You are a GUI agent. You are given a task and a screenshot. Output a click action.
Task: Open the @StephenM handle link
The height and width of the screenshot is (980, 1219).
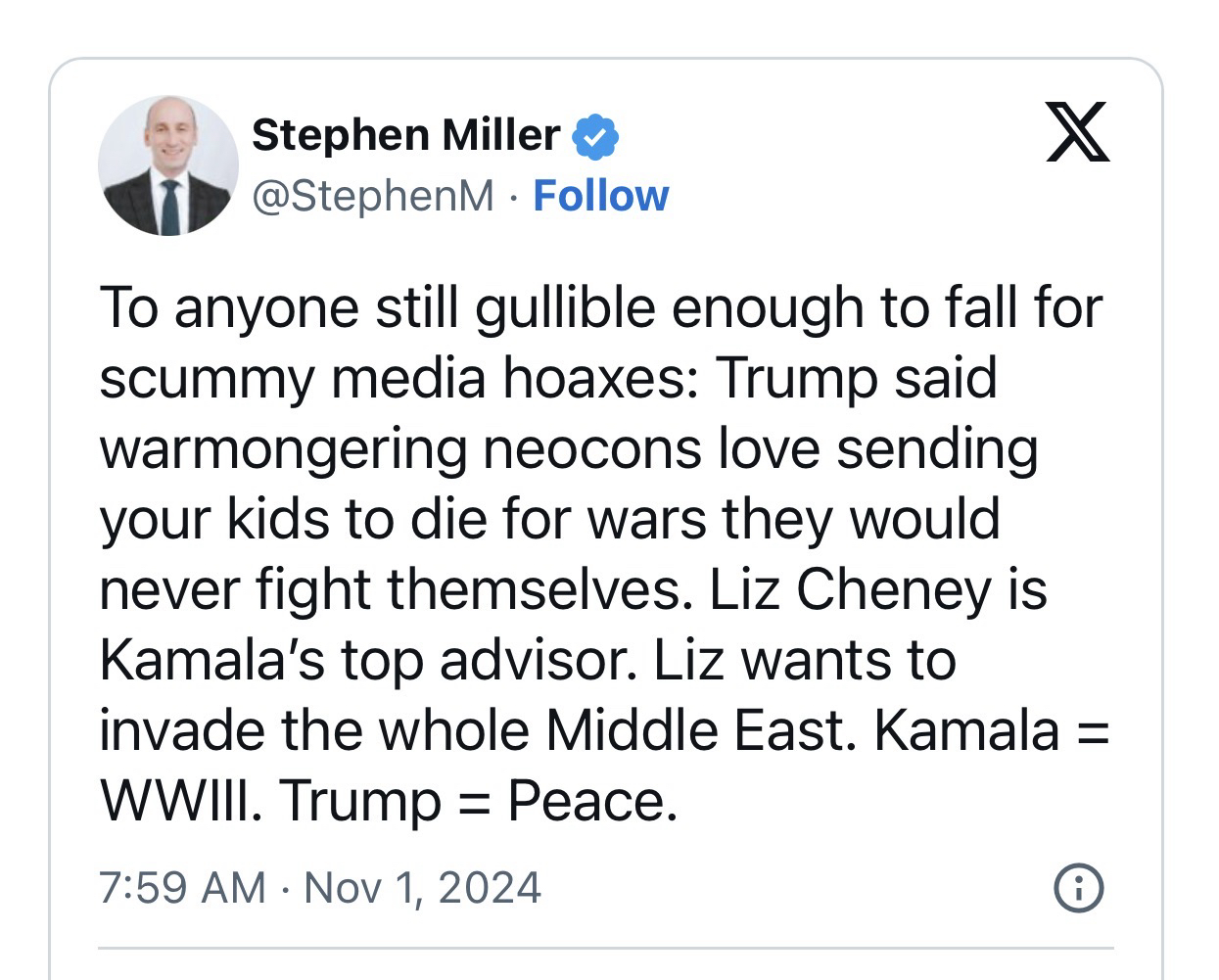(x=373, y=196)
